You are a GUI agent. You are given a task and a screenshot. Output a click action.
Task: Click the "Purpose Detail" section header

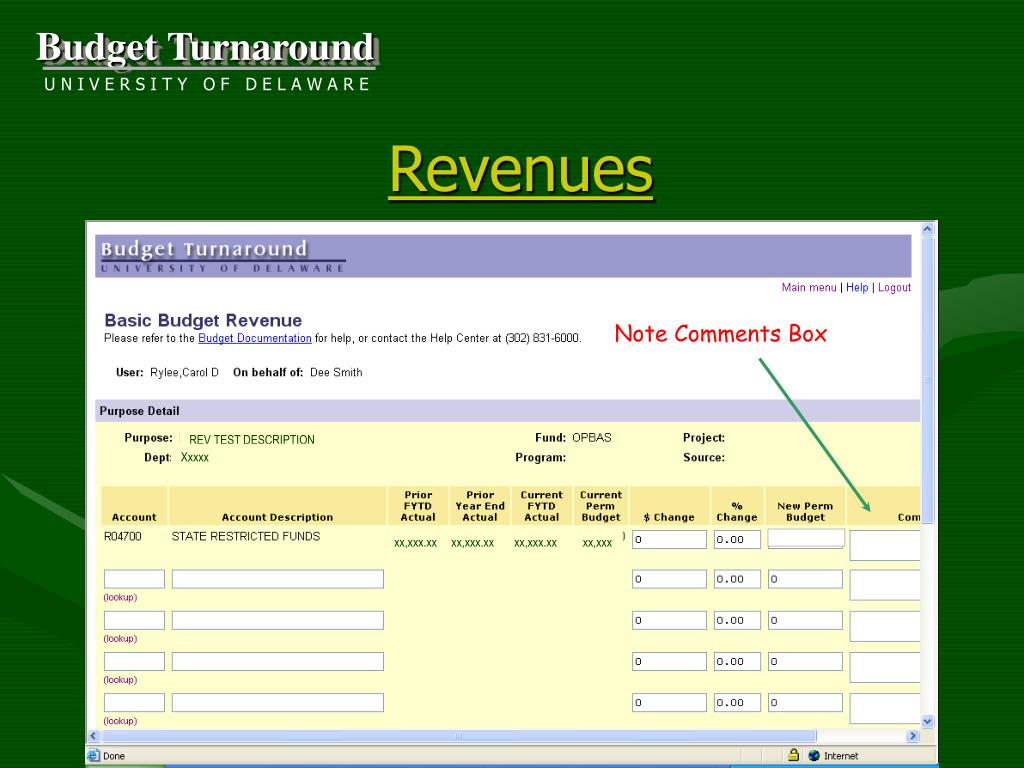[x=139, y=411]
